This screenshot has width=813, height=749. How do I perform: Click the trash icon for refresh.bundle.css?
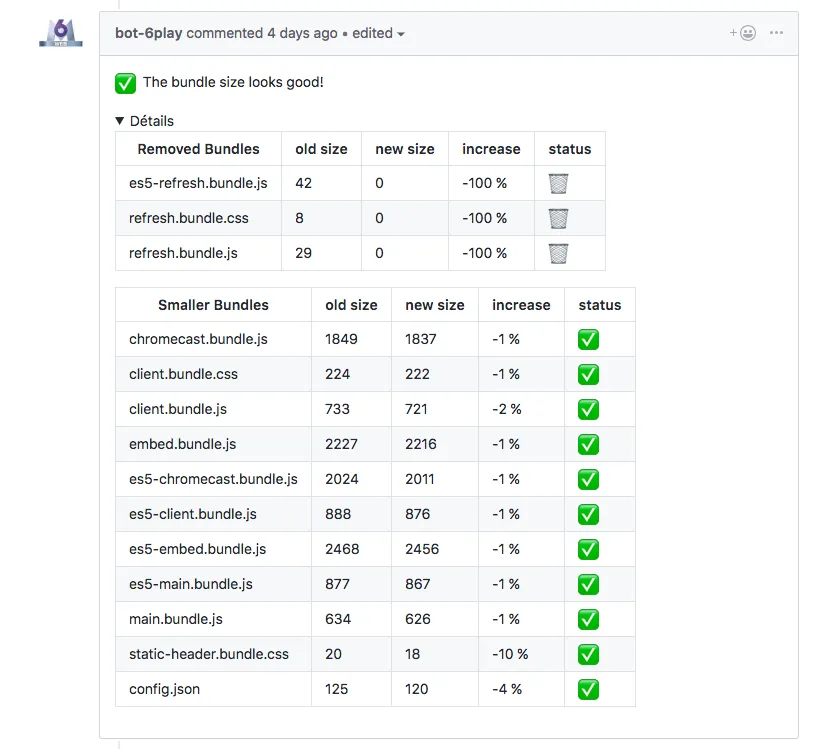click(x=558, y=218)
